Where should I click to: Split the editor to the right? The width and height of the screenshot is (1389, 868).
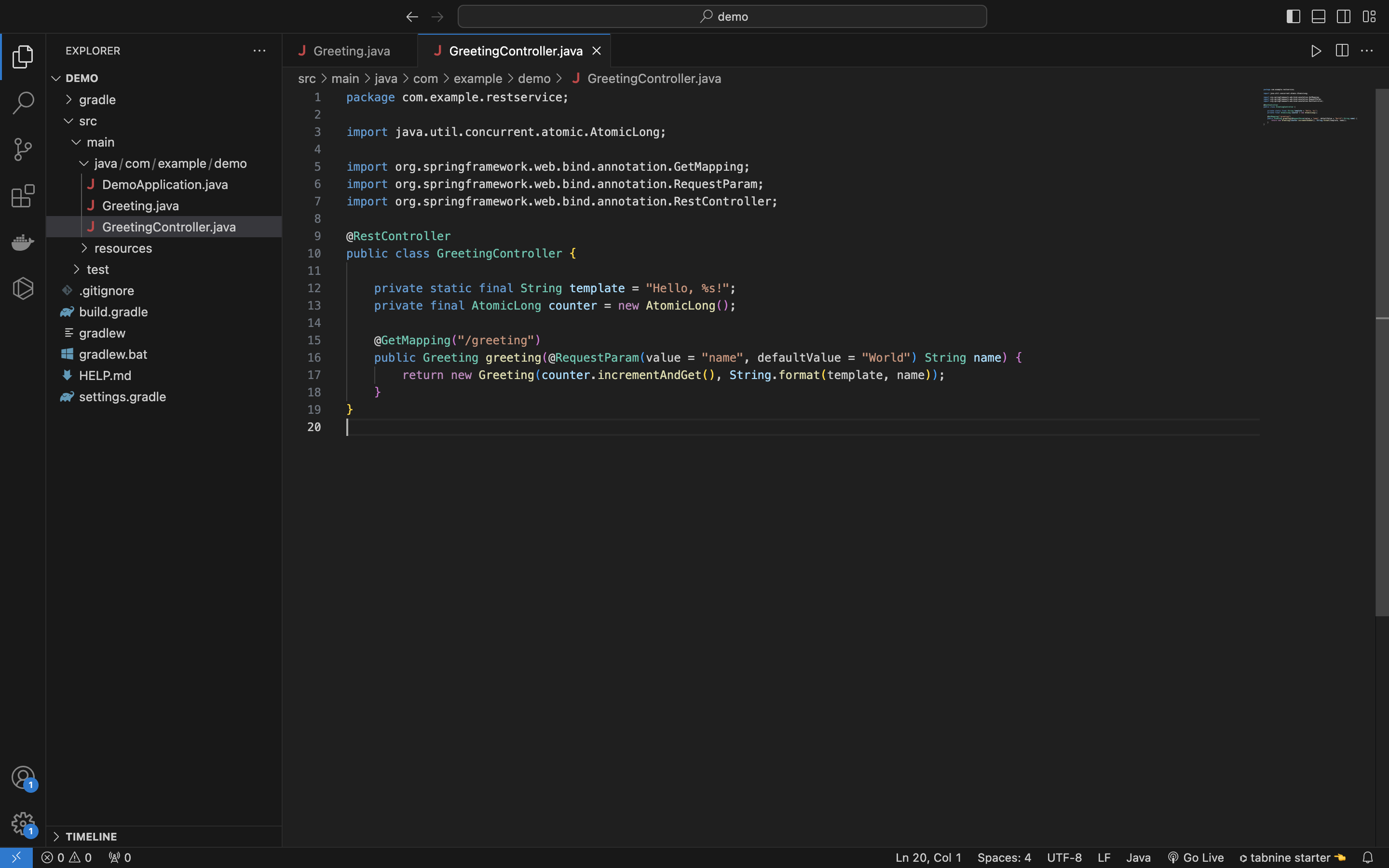coord(1341,51)
